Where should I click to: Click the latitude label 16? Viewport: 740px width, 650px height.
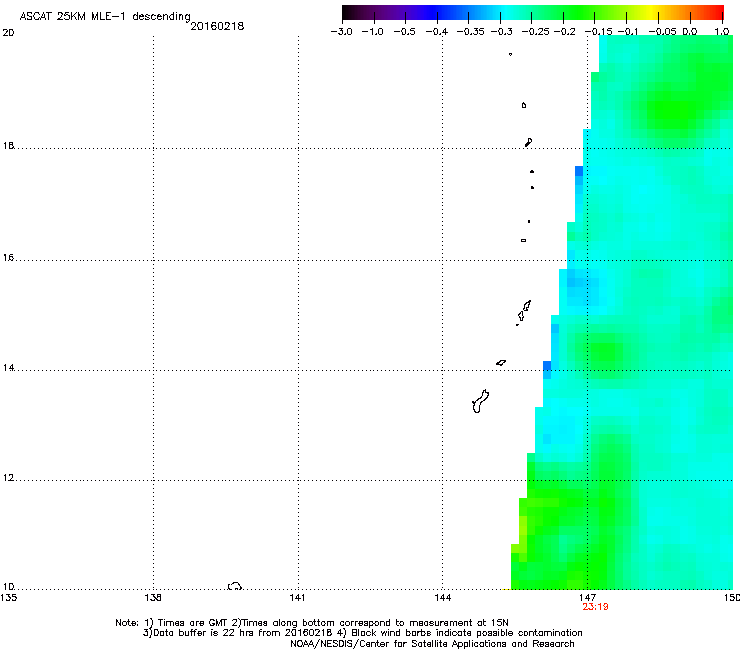click(x=8, y=258)
